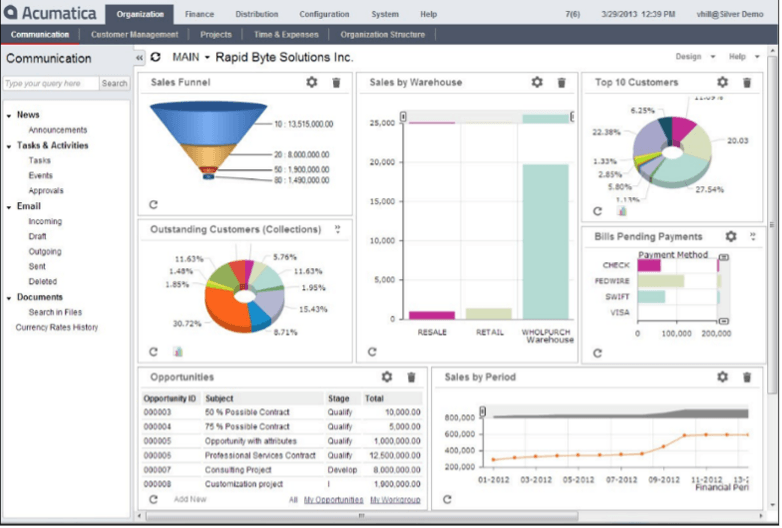Open Sales Funnel widget settings gear
The width and height of the screenshot is (782, 528).
pos(312,82)
